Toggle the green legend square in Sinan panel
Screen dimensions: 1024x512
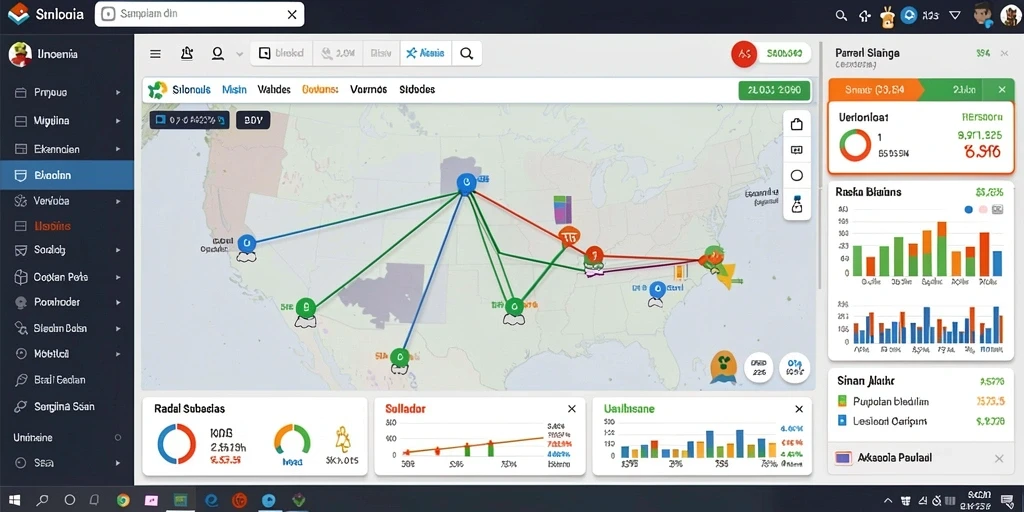842,401
